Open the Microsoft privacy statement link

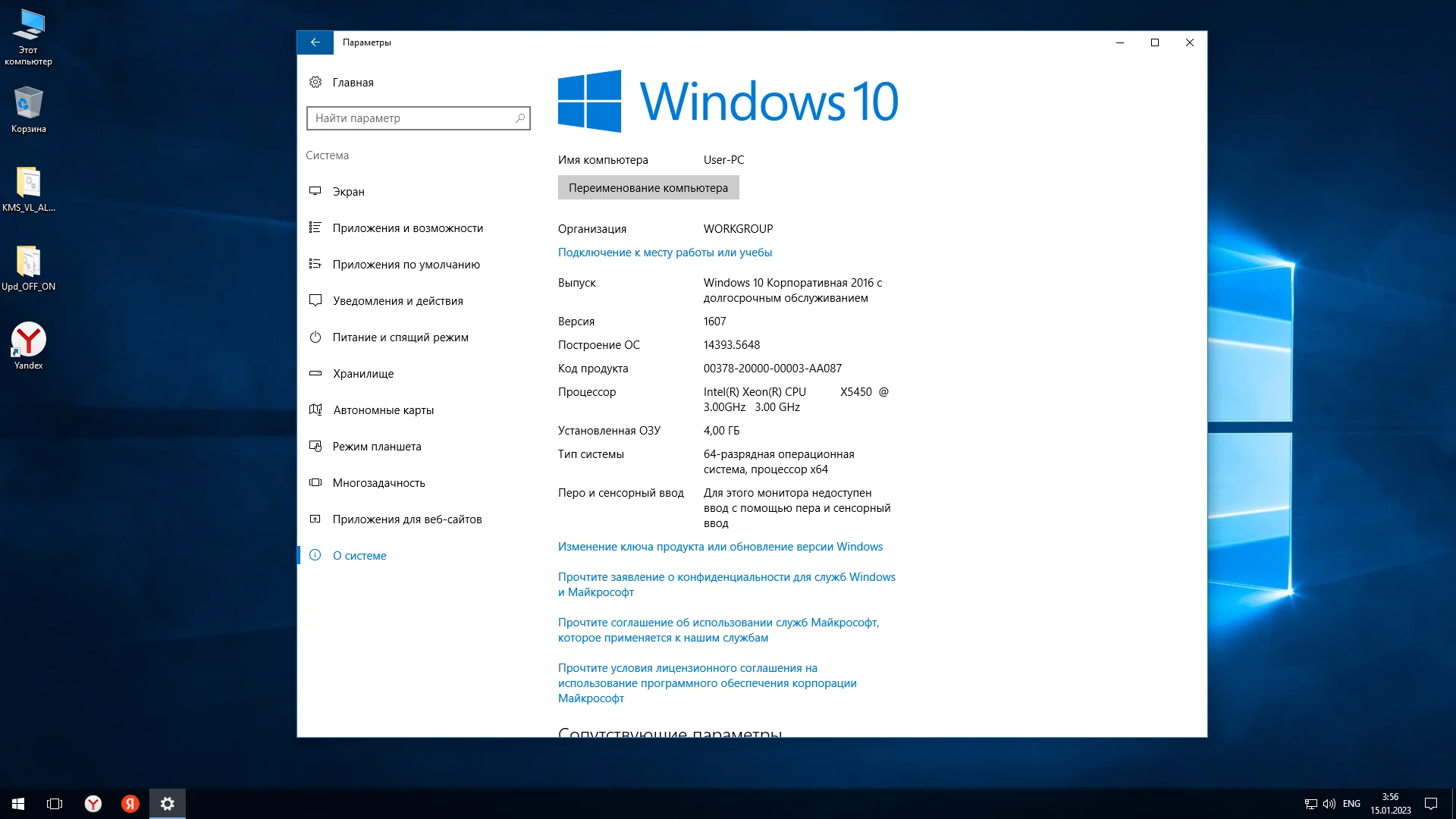point(726,585)
